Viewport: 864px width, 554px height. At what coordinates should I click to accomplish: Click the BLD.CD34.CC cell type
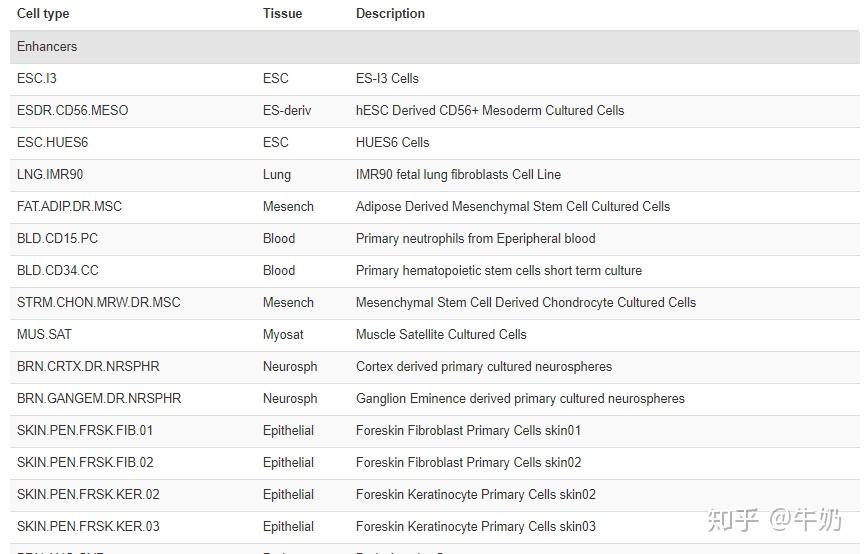tap(57, 270)
